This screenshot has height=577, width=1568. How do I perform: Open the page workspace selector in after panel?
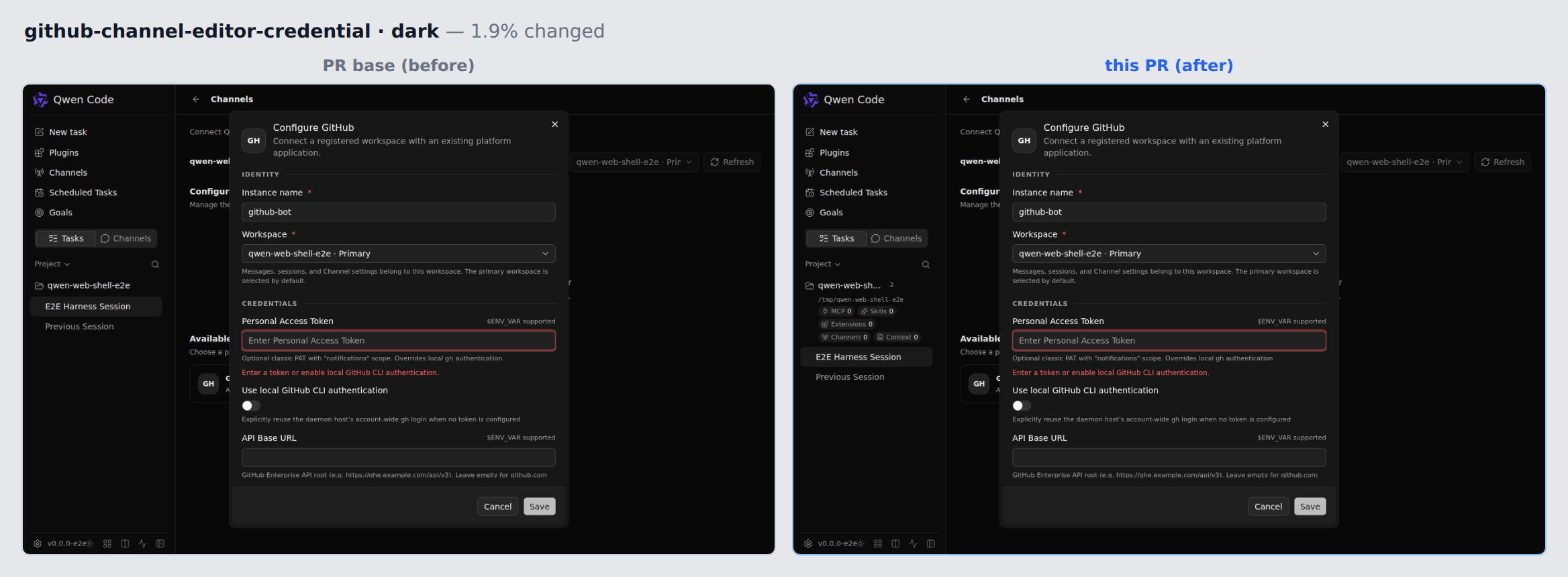coord(1404,162)
